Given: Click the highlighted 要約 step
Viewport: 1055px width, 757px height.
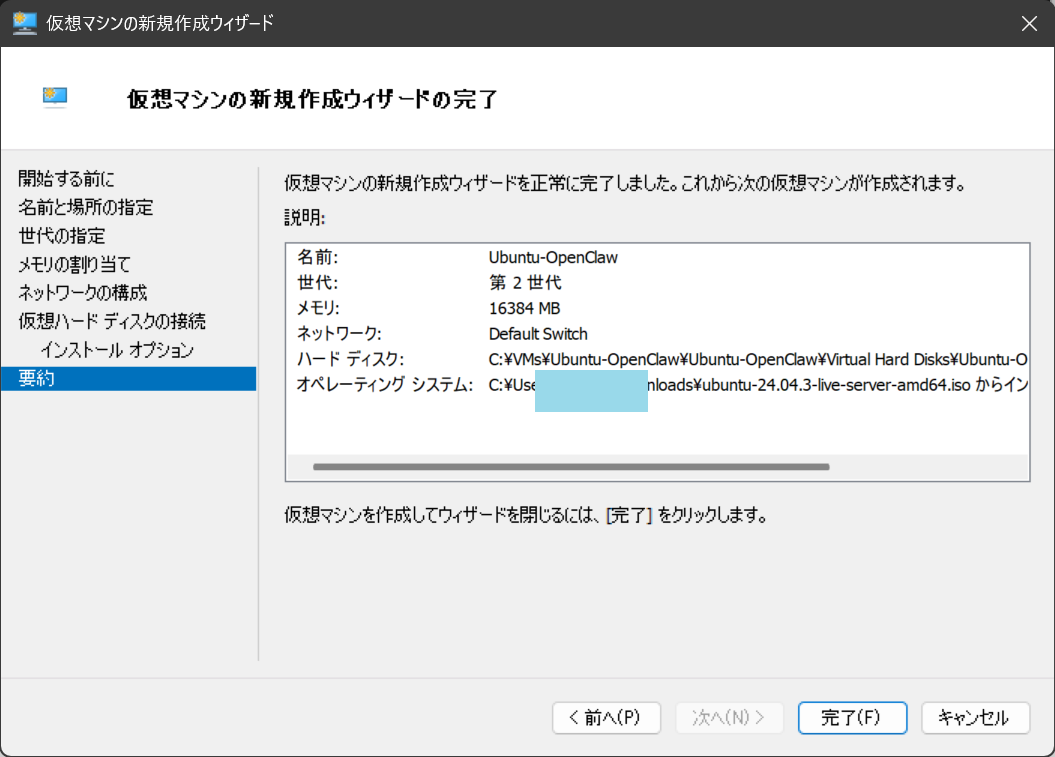Looking at the screenshot, I should coord(128,378).
